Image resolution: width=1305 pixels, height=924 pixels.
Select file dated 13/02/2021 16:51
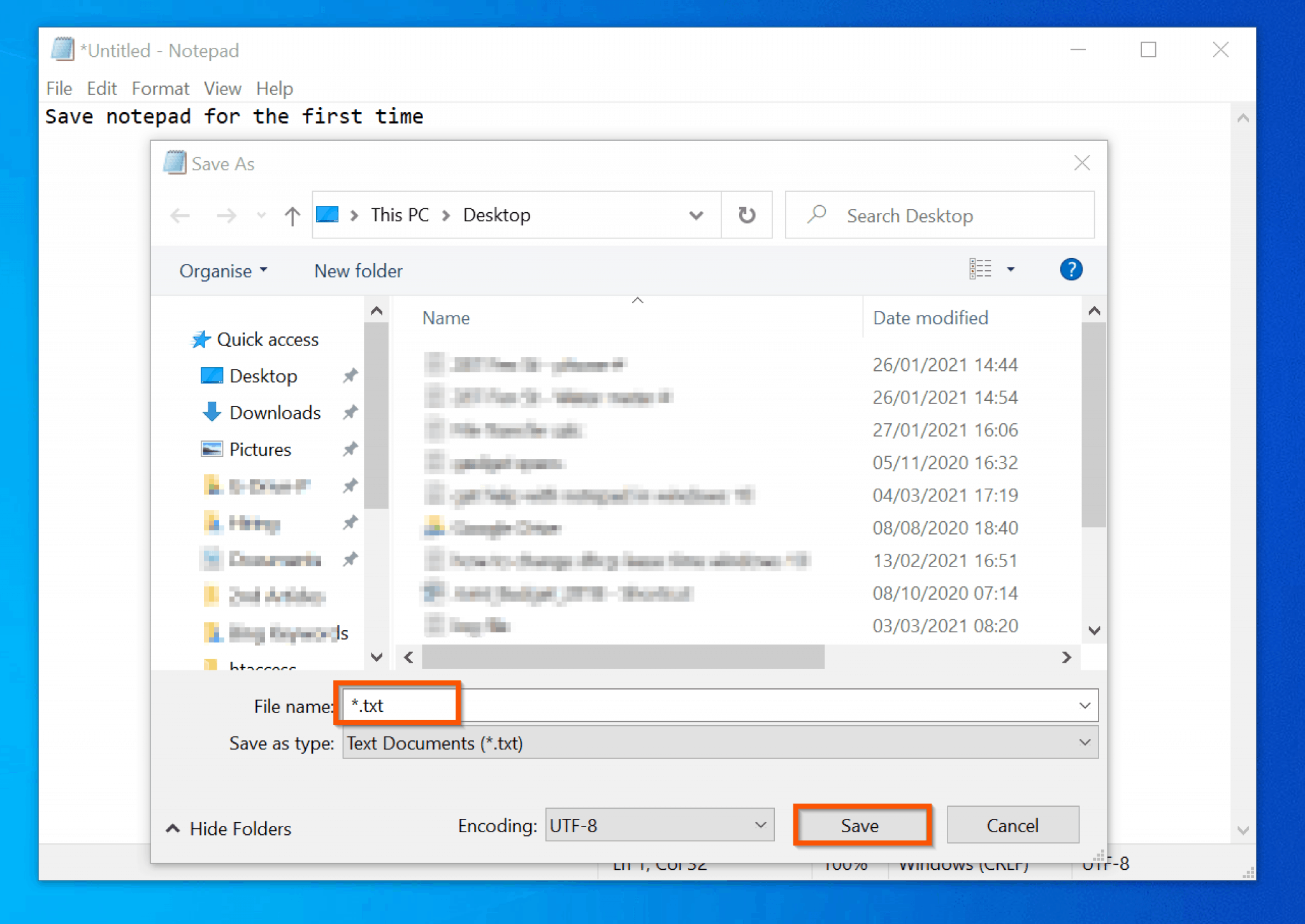720,561
